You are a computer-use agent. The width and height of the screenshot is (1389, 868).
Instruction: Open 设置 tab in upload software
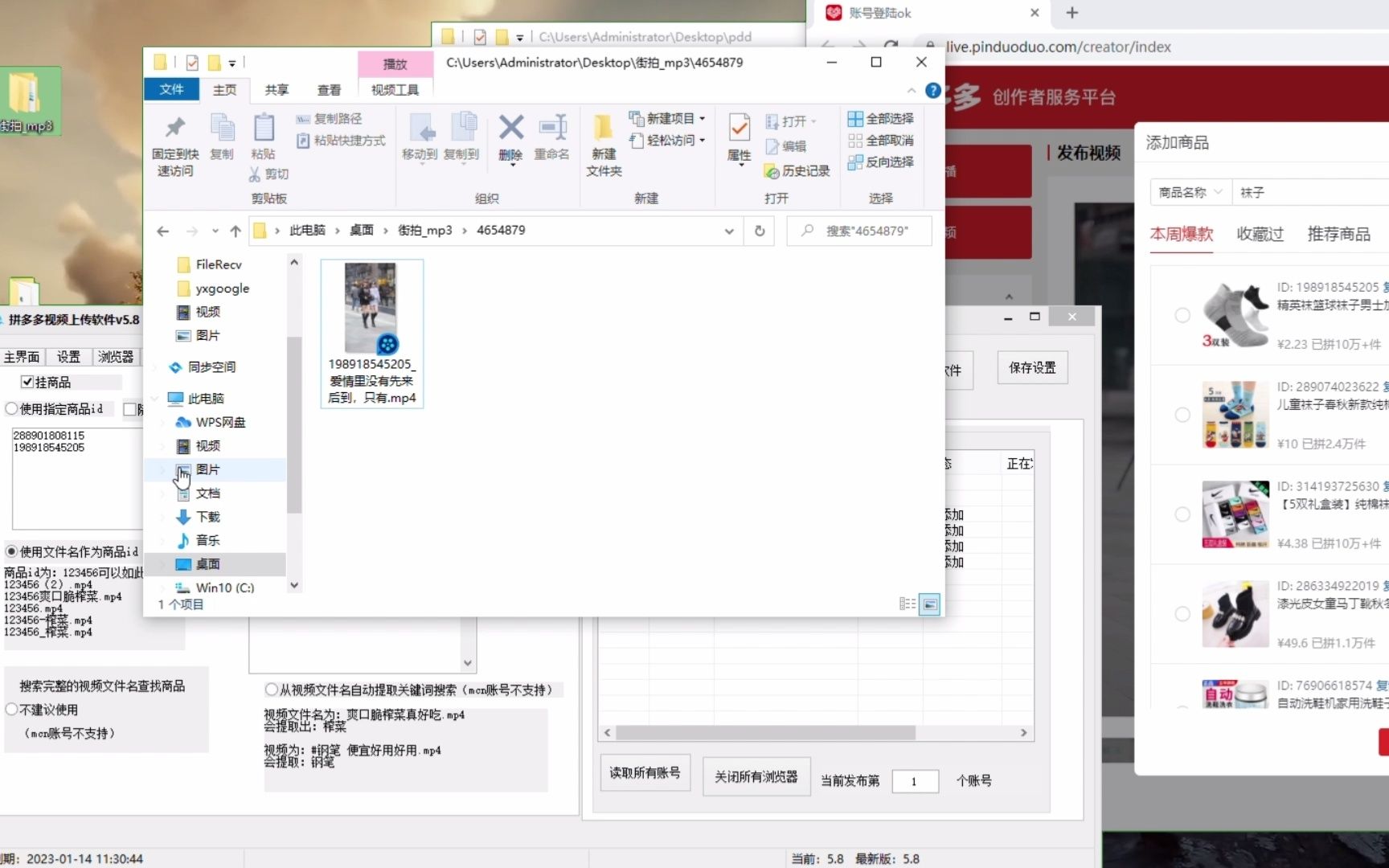tap(68, 357)
